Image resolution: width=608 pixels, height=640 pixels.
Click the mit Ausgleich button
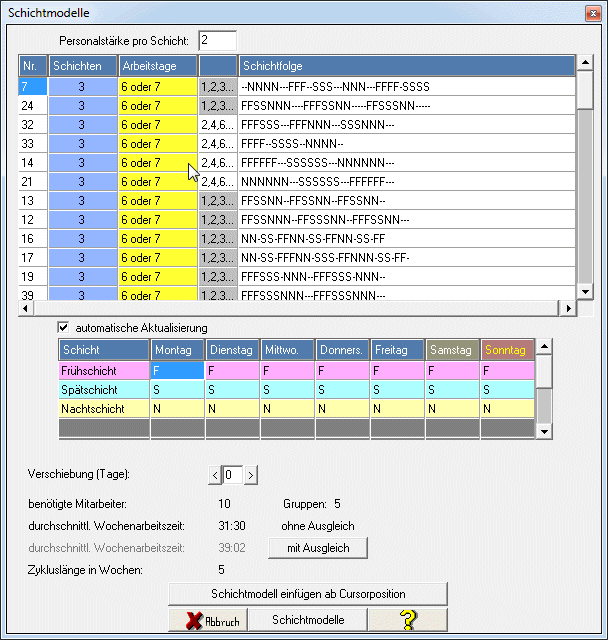tap(318, 548)
